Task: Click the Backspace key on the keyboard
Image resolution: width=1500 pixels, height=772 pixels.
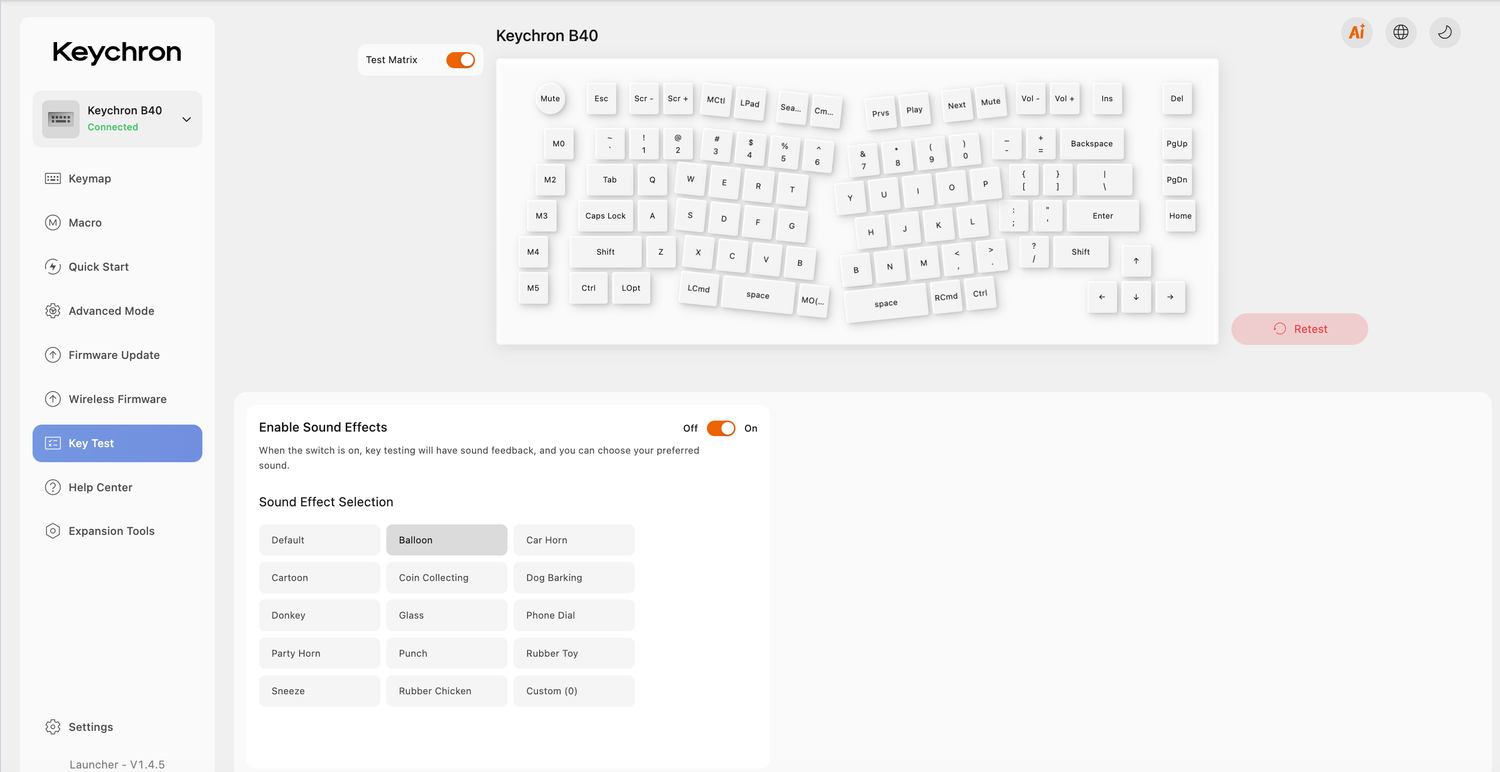Action: tap(1092, 144)
